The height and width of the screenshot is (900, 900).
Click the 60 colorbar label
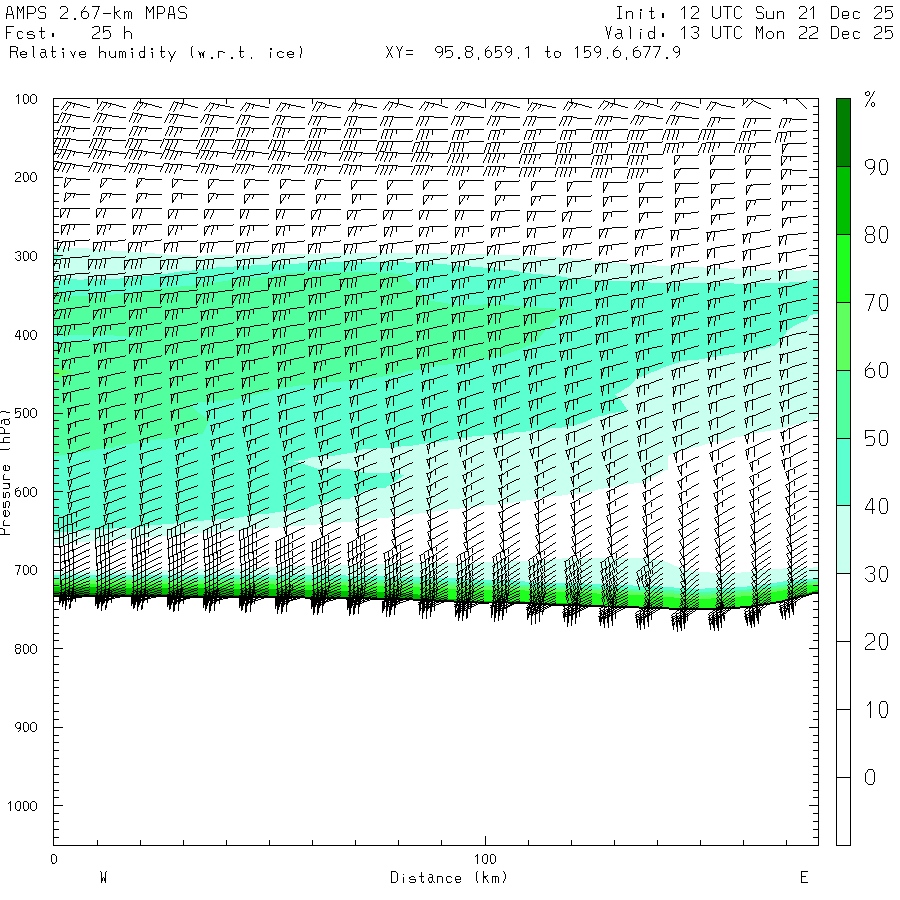(x=876, y=370)
